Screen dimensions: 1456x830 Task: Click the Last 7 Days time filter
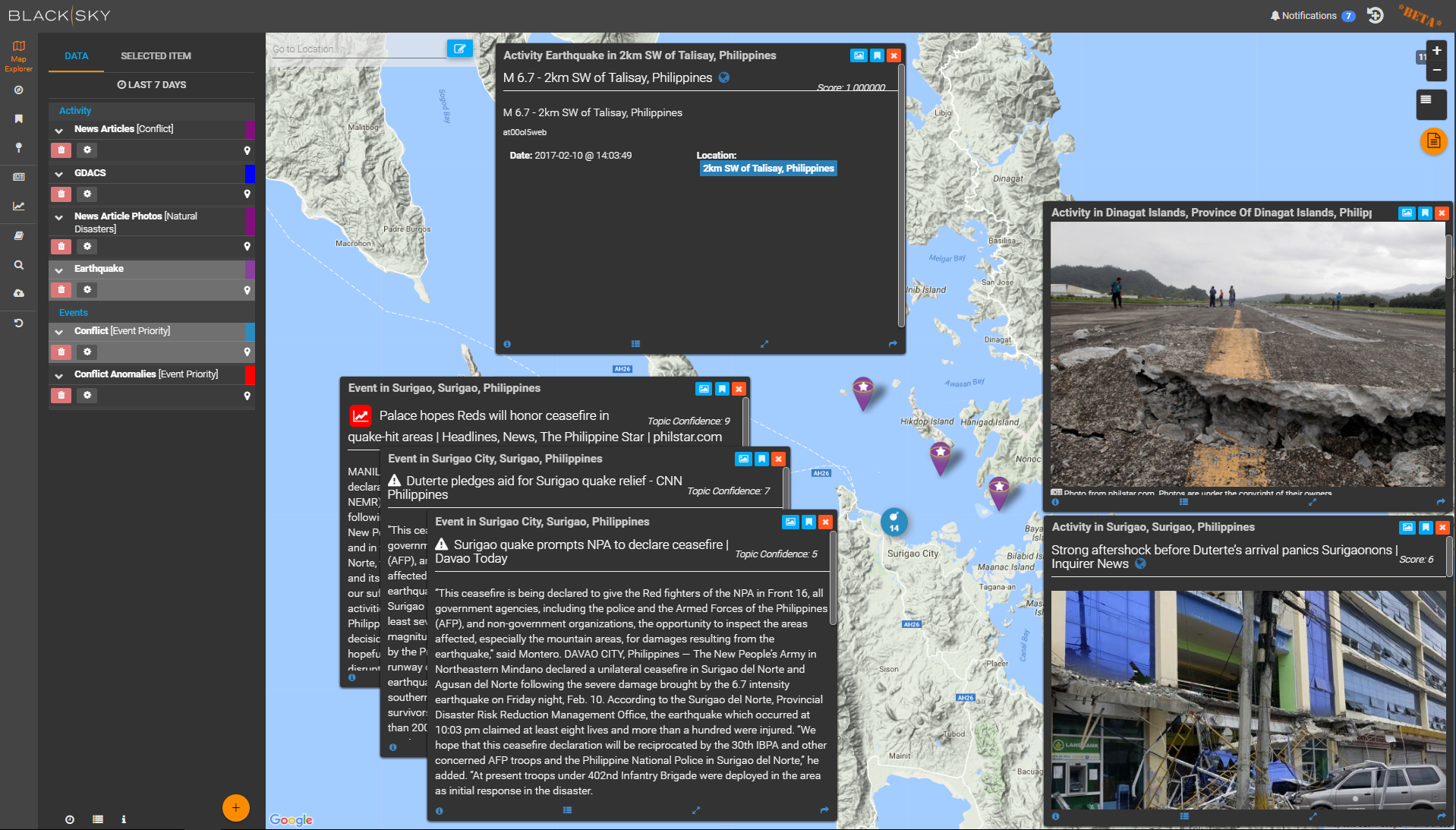coord(152,85)
